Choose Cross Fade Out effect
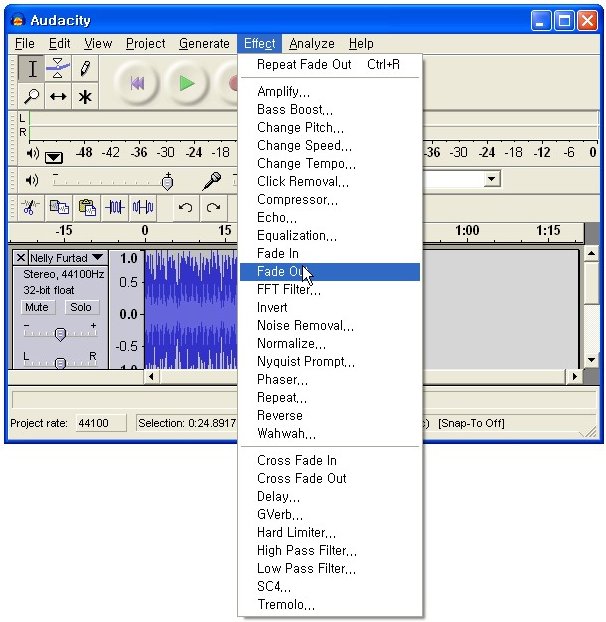Image resolution: width=606 pixels, height=622 pixels. pyautogui.click(x=330, y=478)
